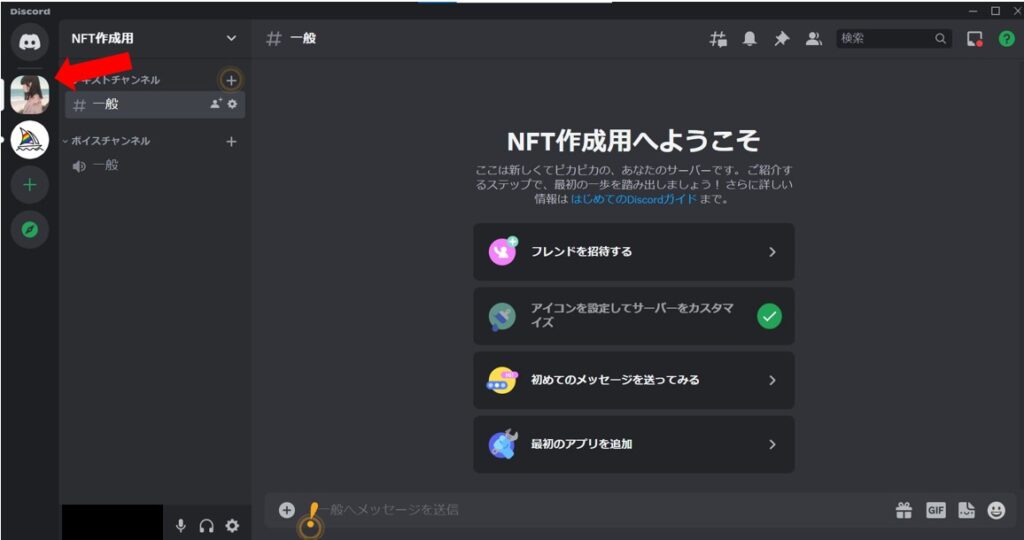The height and width of the screenshot is (540, 1024).
Task: Click the search magnifier icon
Action: [x=940, y=39]
